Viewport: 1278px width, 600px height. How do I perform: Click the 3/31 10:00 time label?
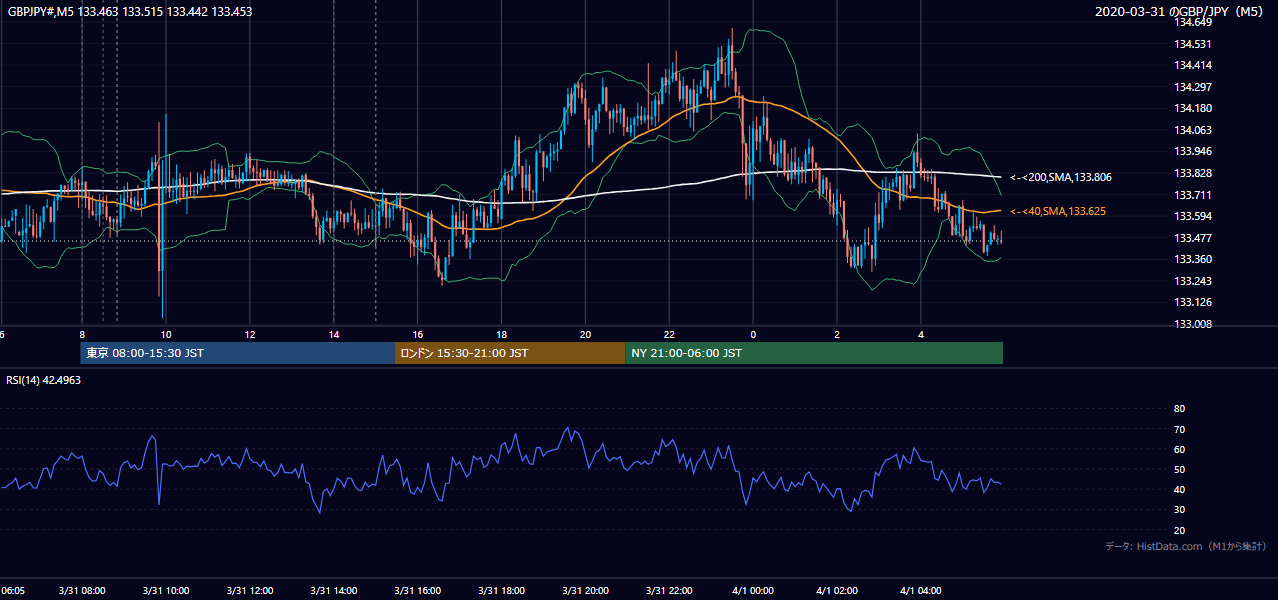(166, 591)
